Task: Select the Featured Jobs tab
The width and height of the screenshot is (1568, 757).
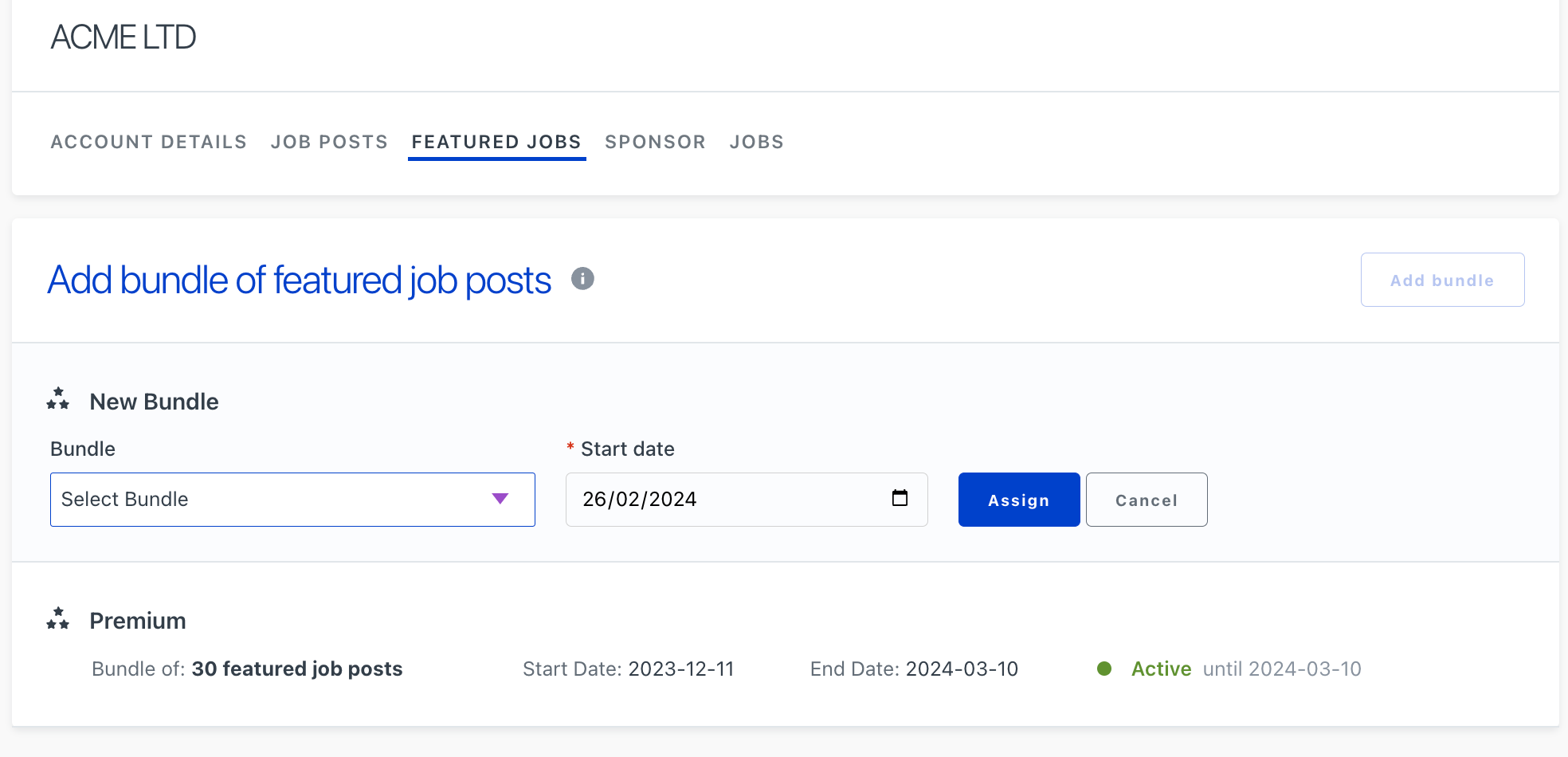Action: [x=496, y=142]
